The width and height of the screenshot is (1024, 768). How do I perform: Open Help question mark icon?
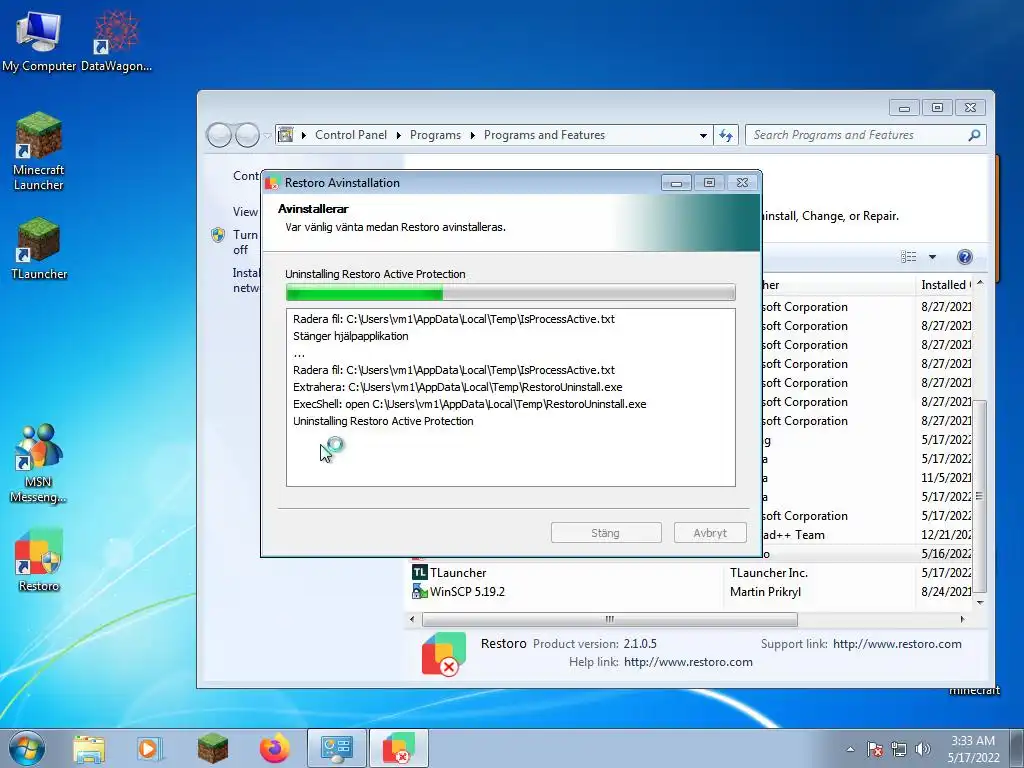pyautogui.click(x=965, y=257)
